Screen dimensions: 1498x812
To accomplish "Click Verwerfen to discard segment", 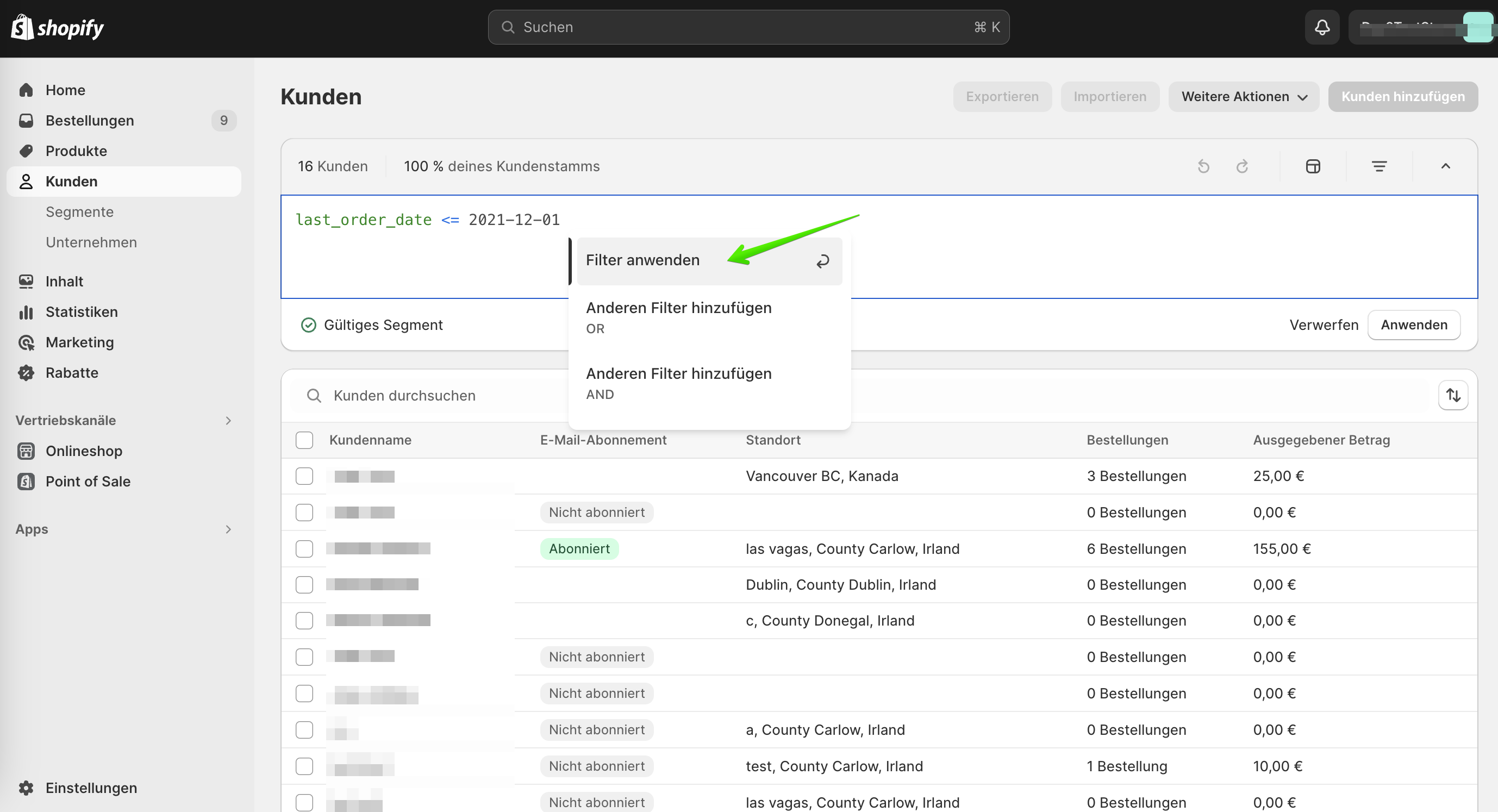I will pos(1324,325).
